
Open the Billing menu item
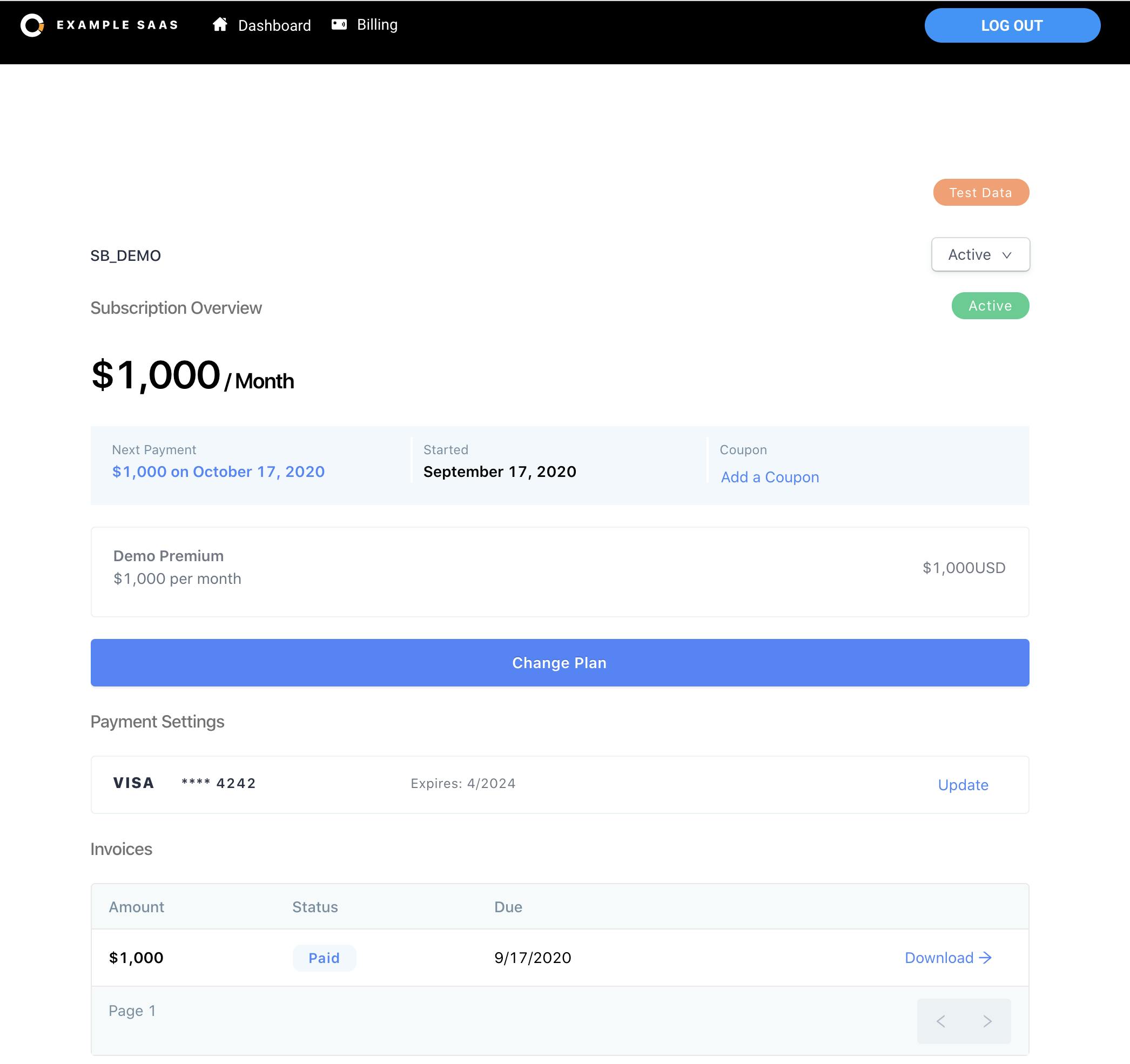coord(377,24)
